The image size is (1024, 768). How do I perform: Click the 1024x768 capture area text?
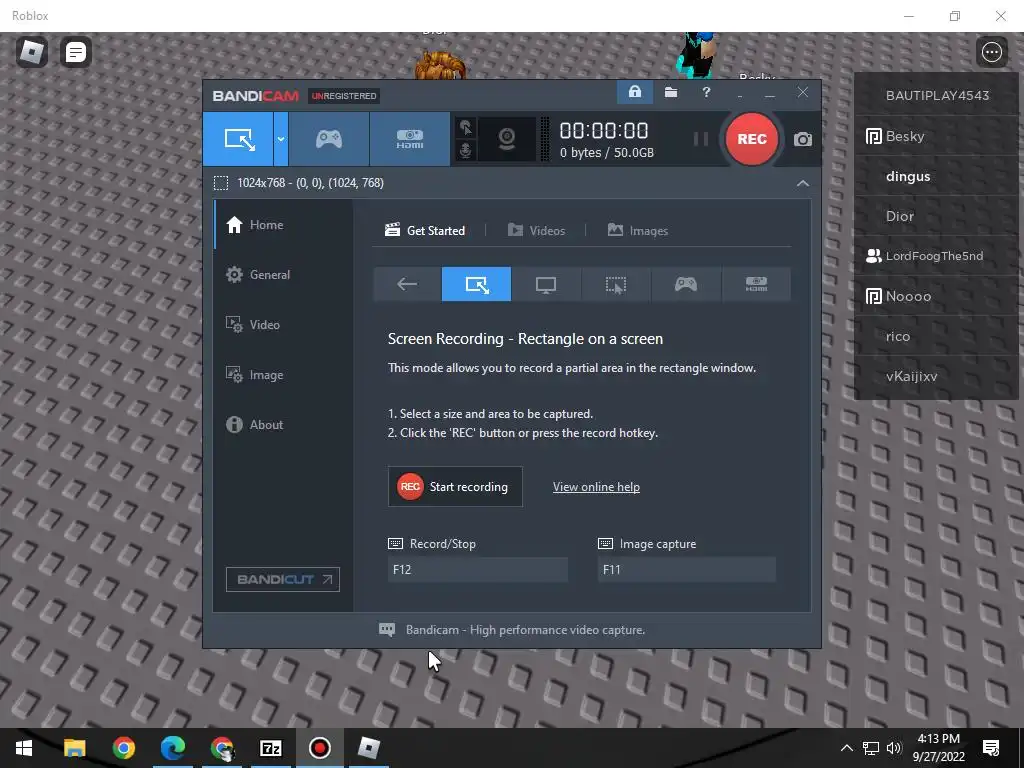click(310, 183)
